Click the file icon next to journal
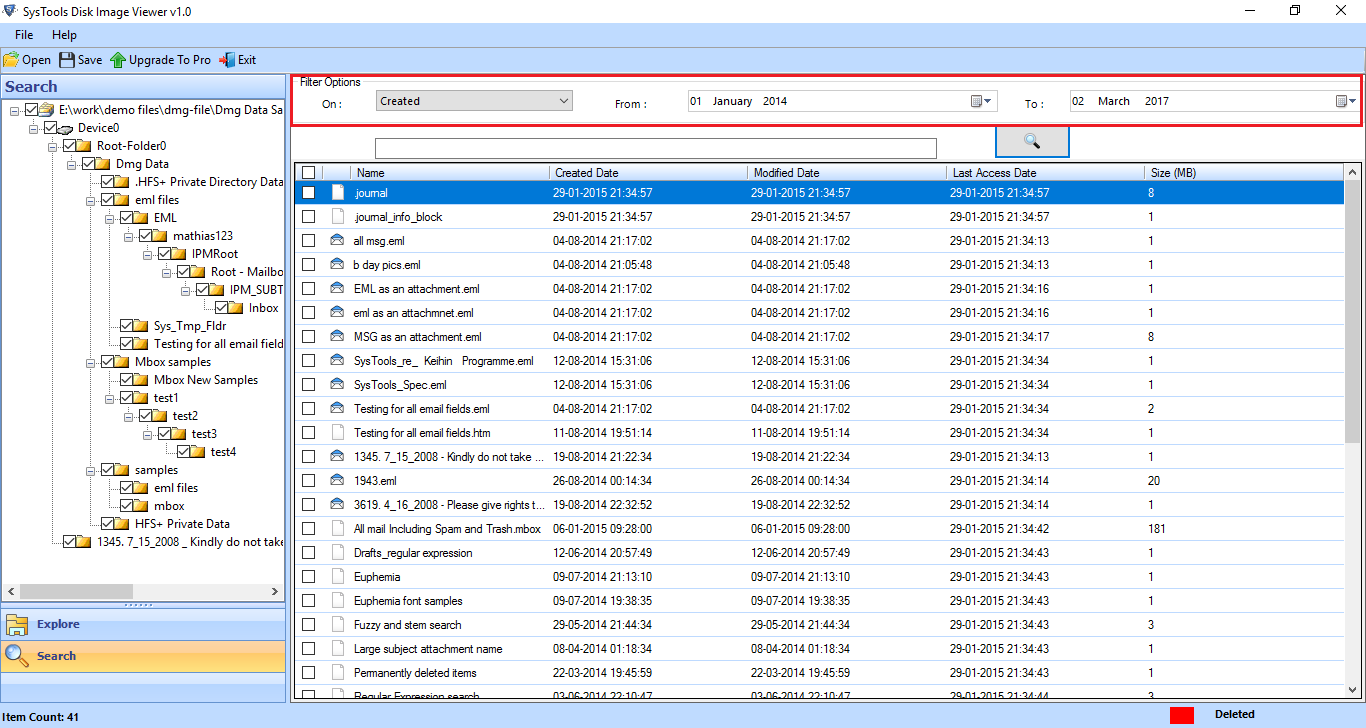Viewport: 1366px width, 728px height. 336,192
